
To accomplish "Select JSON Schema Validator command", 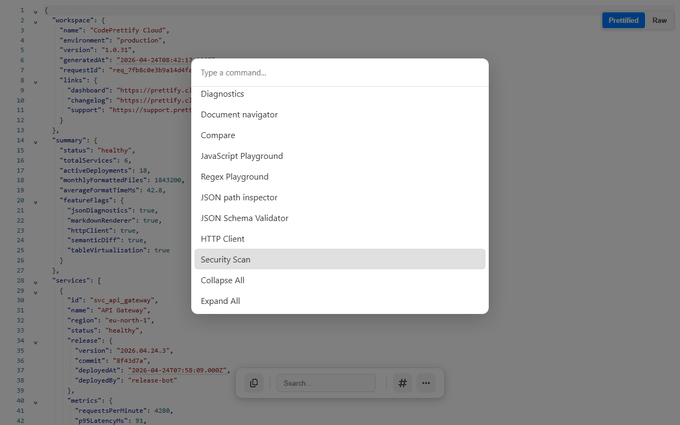I will (340, 218).
